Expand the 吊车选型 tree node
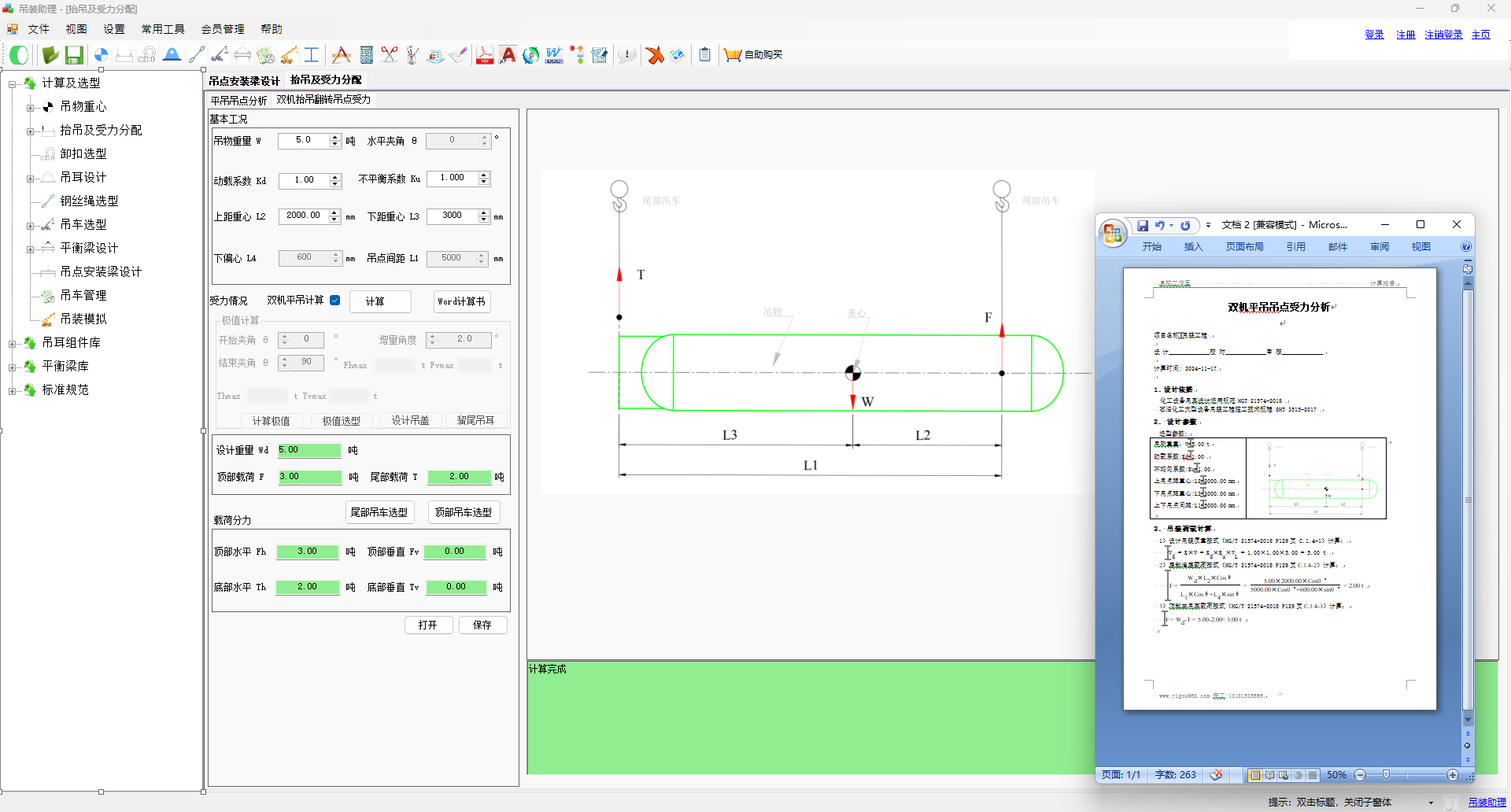This screenshot has width=1511, height=812. click(30, 226)
